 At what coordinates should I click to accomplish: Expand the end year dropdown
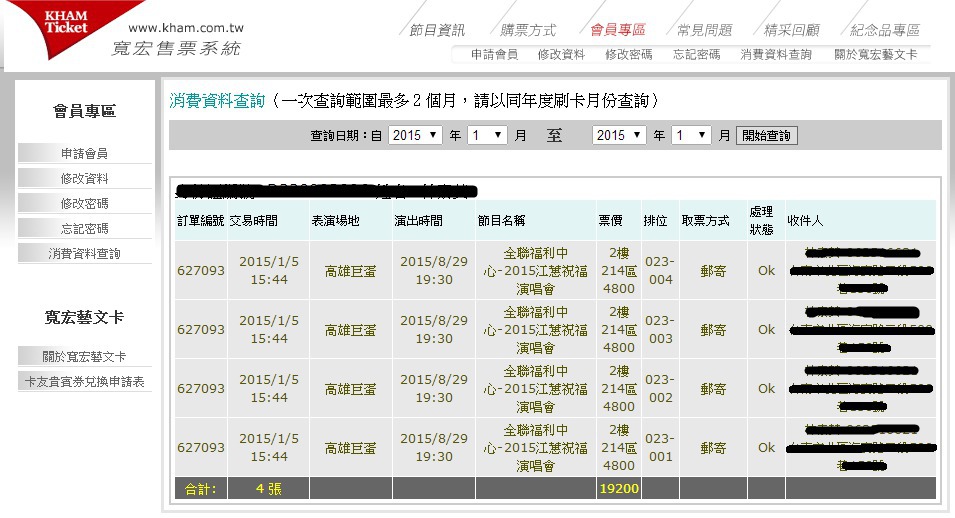point(619,135)
